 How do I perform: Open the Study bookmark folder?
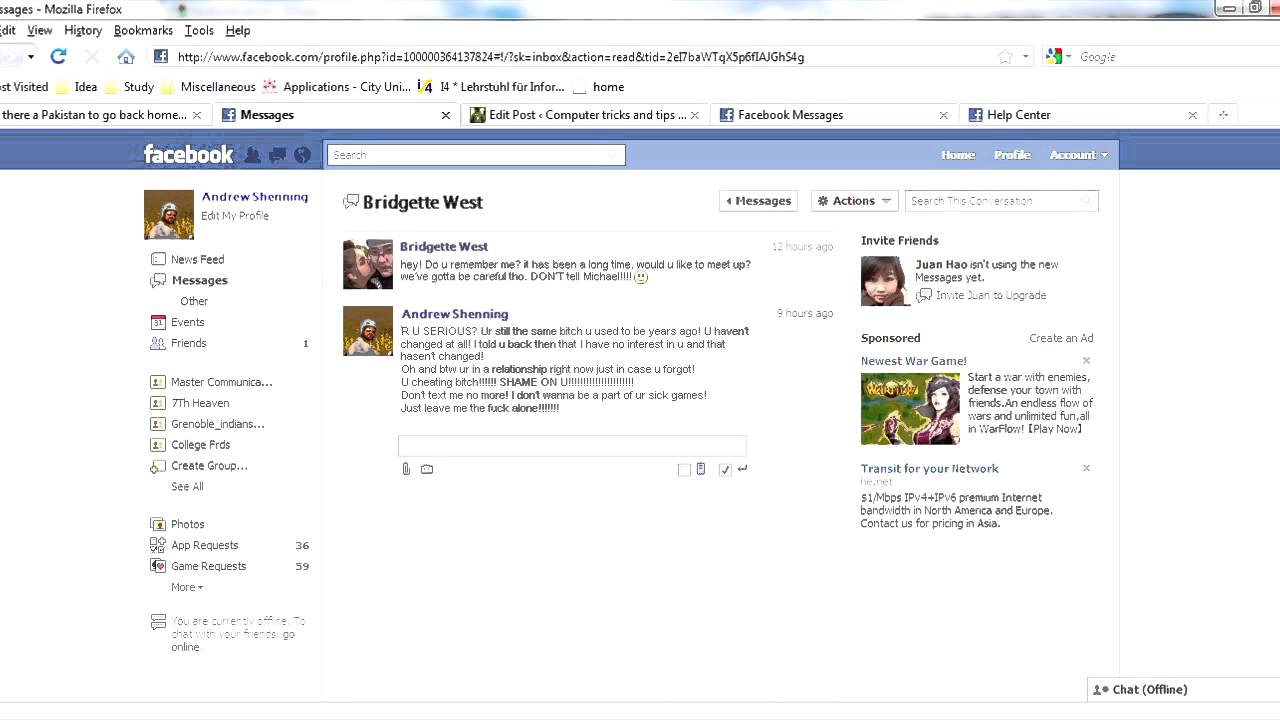click(130, 87)
